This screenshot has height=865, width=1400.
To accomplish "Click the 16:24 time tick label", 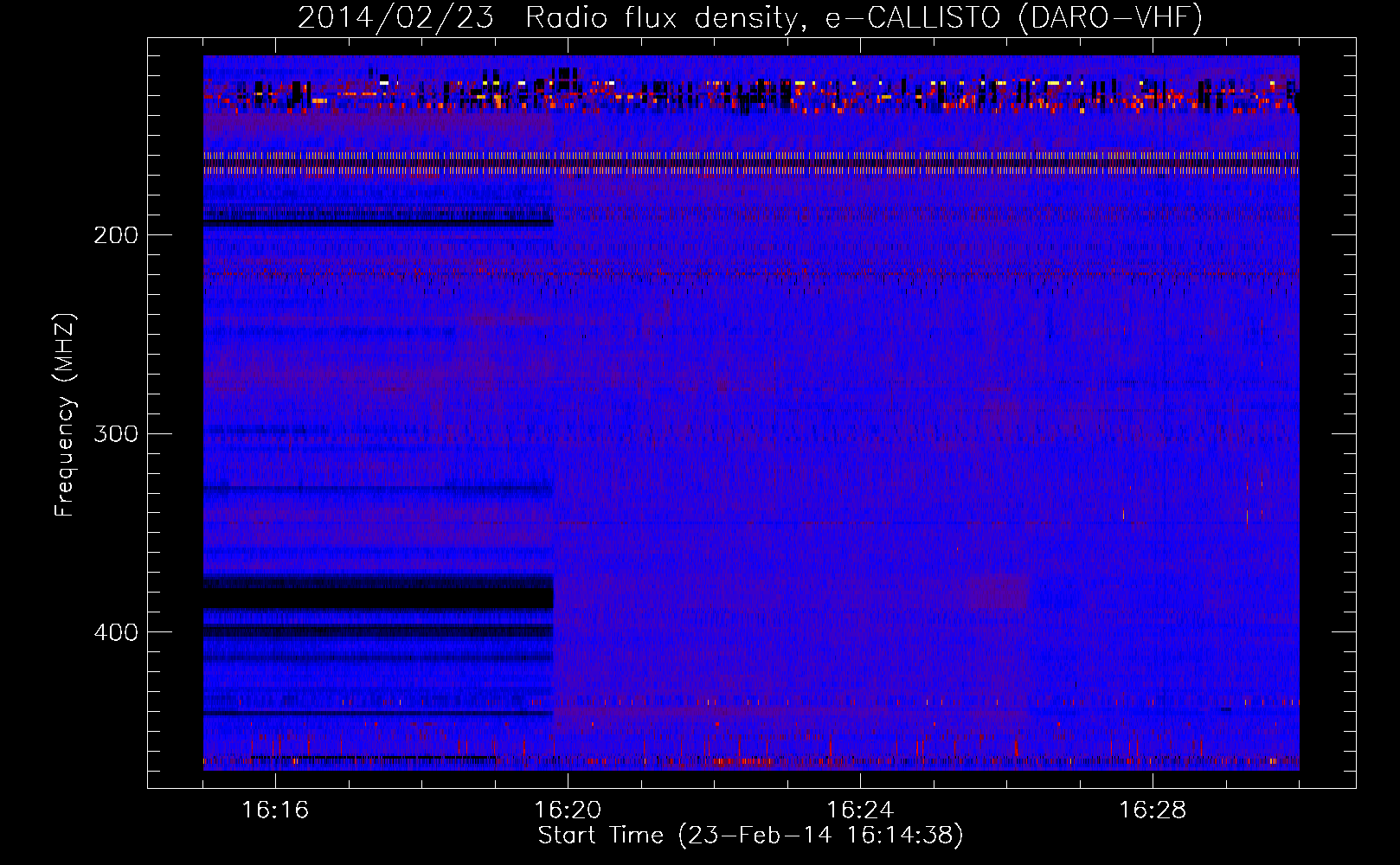I will pyautogui.click(x=860, y=810).
